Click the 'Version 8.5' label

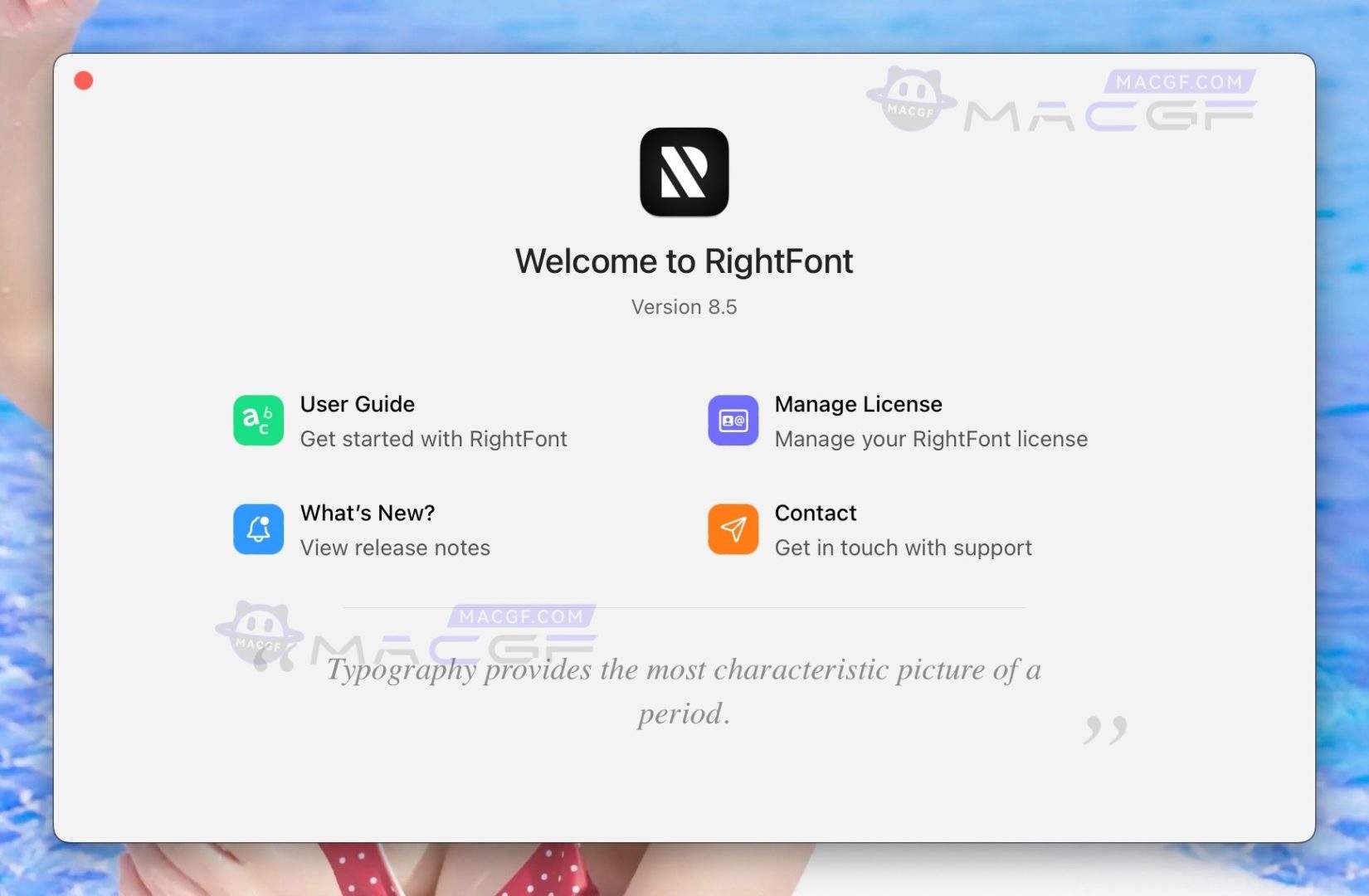point(684,306)
